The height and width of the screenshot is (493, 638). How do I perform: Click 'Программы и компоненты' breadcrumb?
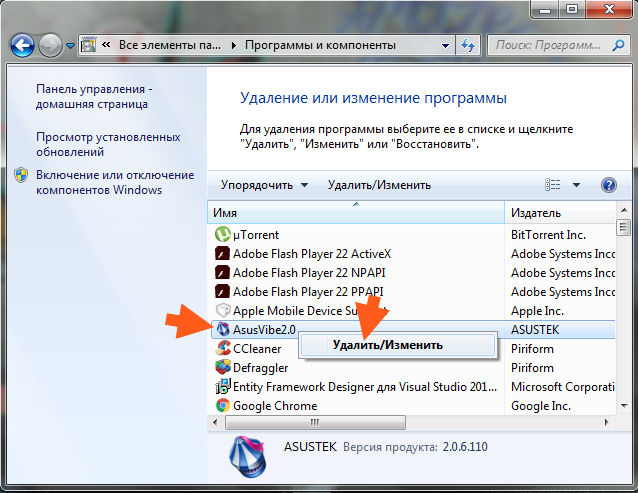(x=320, y=45)
